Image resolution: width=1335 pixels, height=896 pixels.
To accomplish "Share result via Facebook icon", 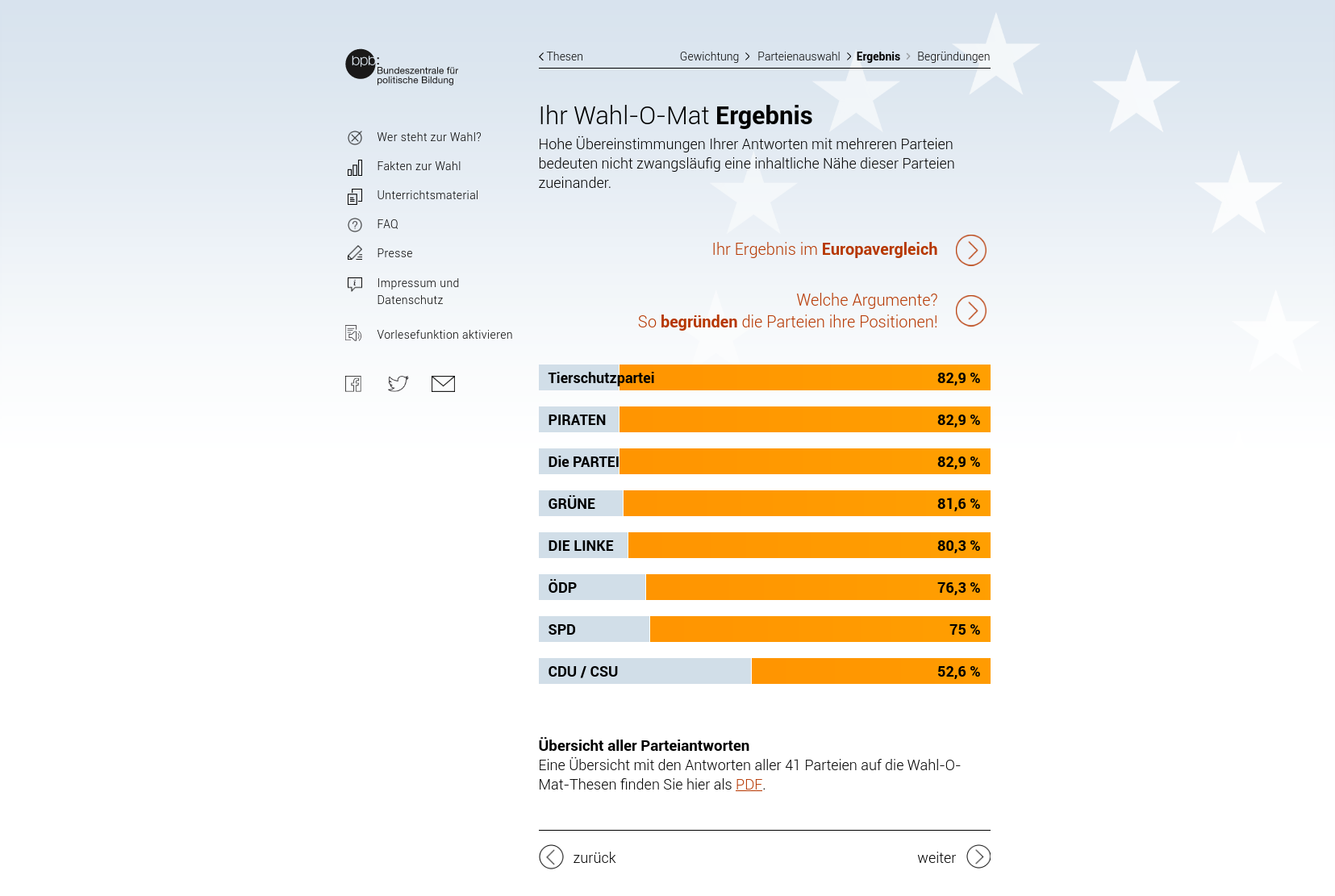I will (353, 384).
